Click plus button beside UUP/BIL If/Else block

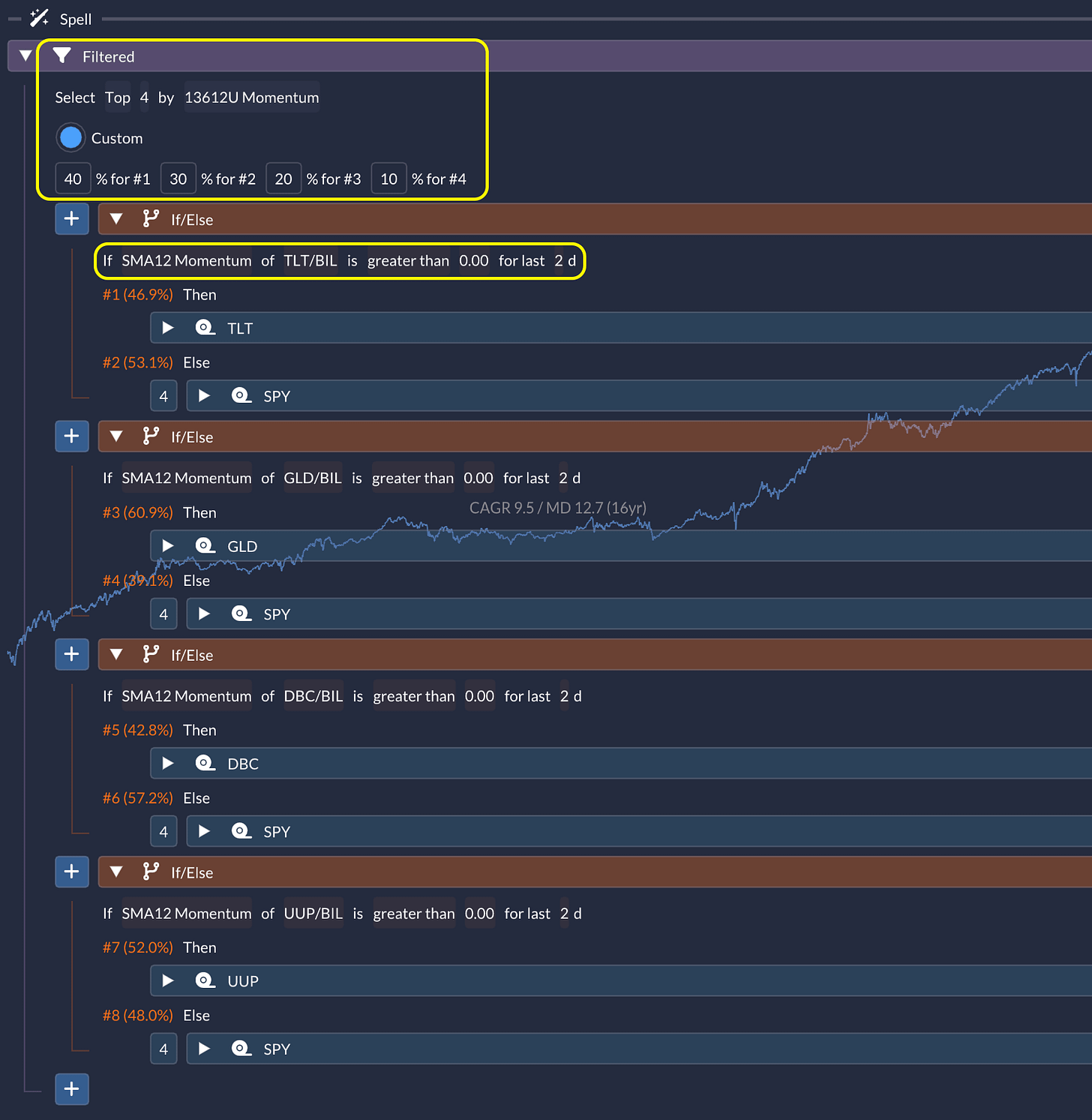(72, 872)
